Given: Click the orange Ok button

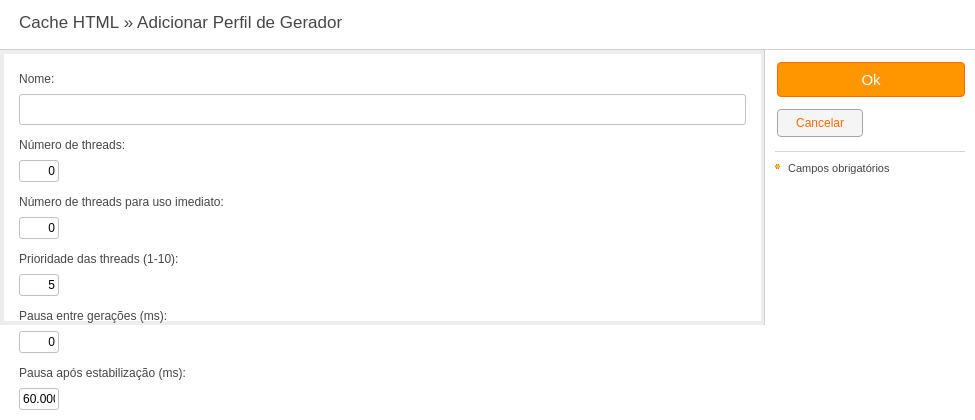Looking at the screenshot, I should point(871,80).
